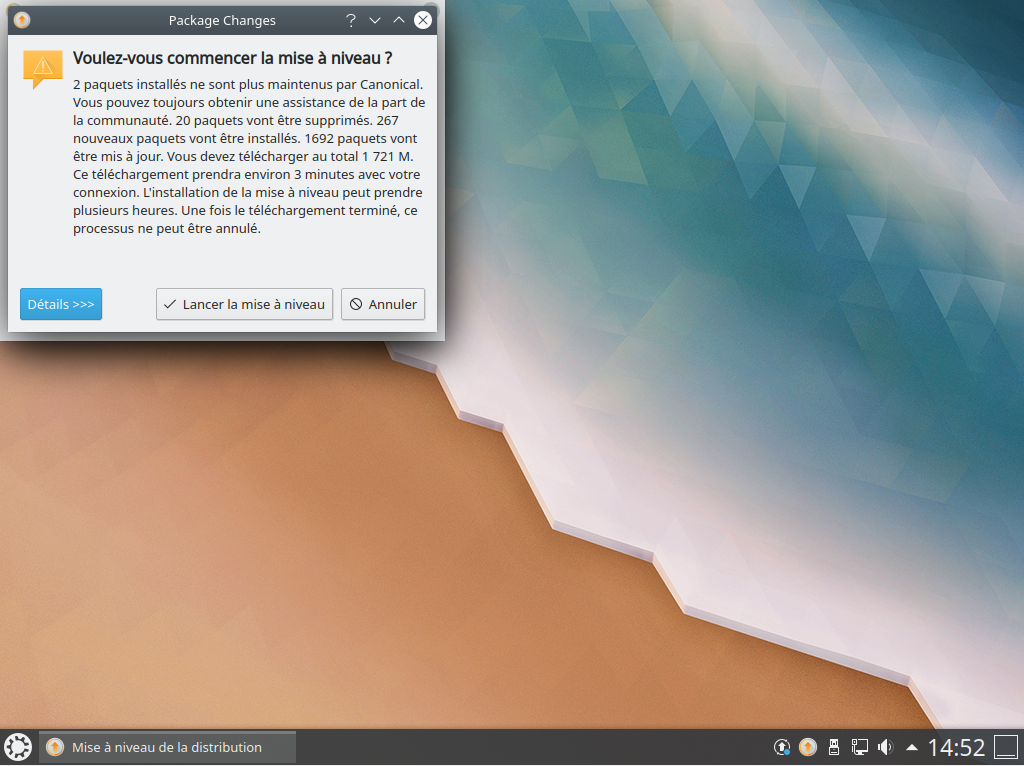This screenshot has height=766, width=1024.
Task: Click the question mark help button
Action: (351, 20)
